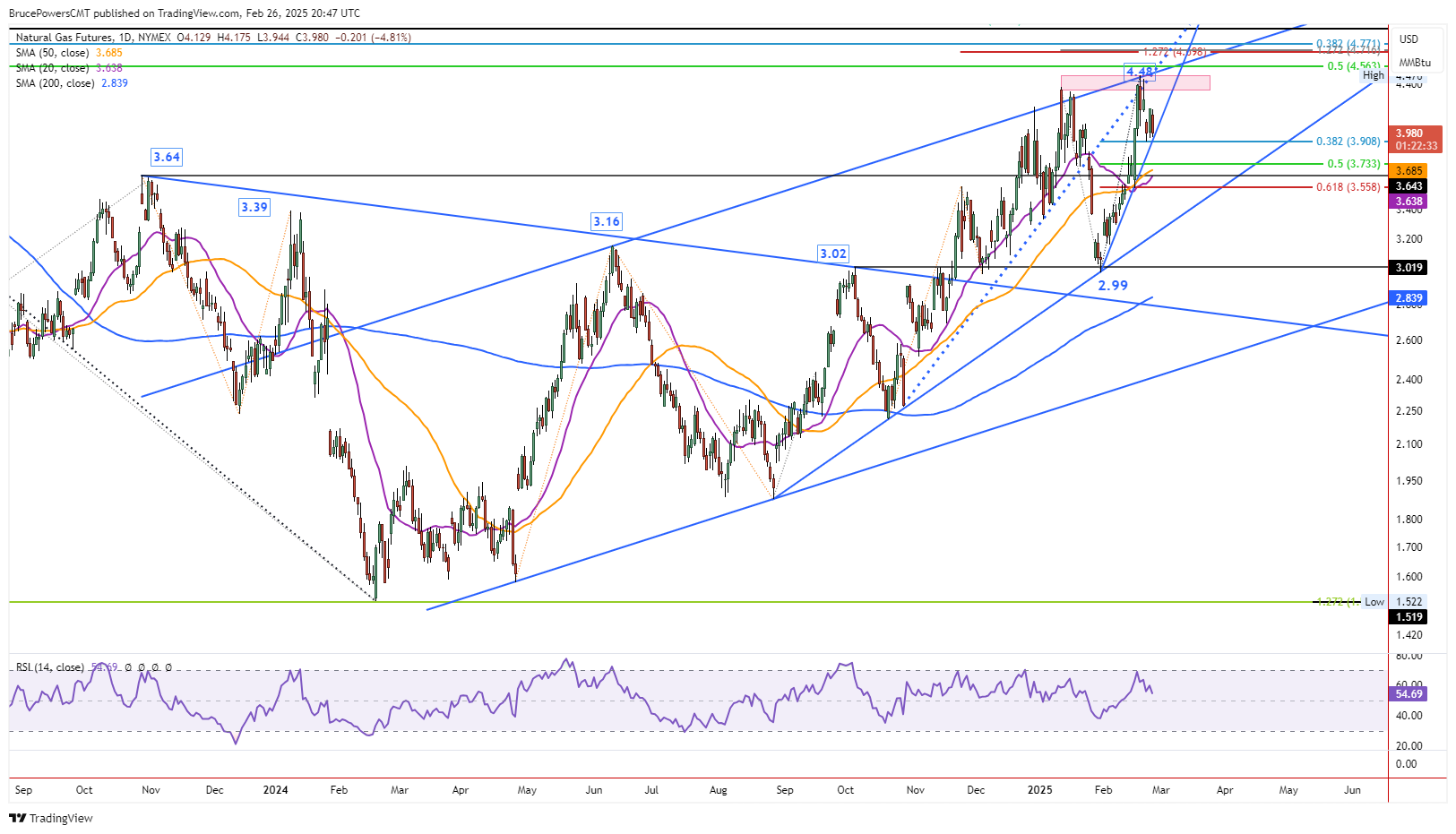Image resolution: width=1456 pixels, height=834 pixels.
Task: Click the 1.420 price scale value
Action: point(1409,635)
